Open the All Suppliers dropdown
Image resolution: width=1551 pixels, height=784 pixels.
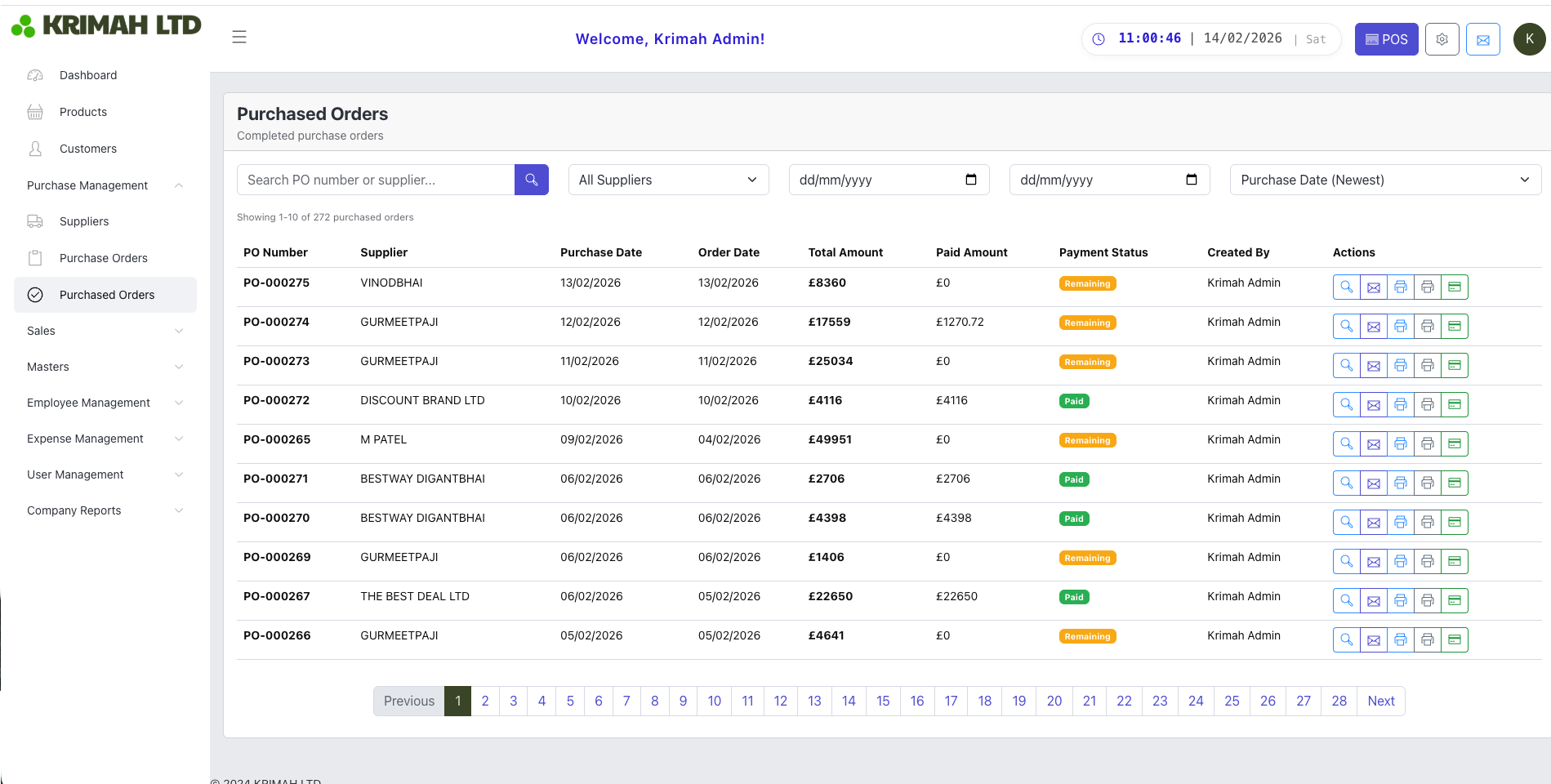click(668, 180)
